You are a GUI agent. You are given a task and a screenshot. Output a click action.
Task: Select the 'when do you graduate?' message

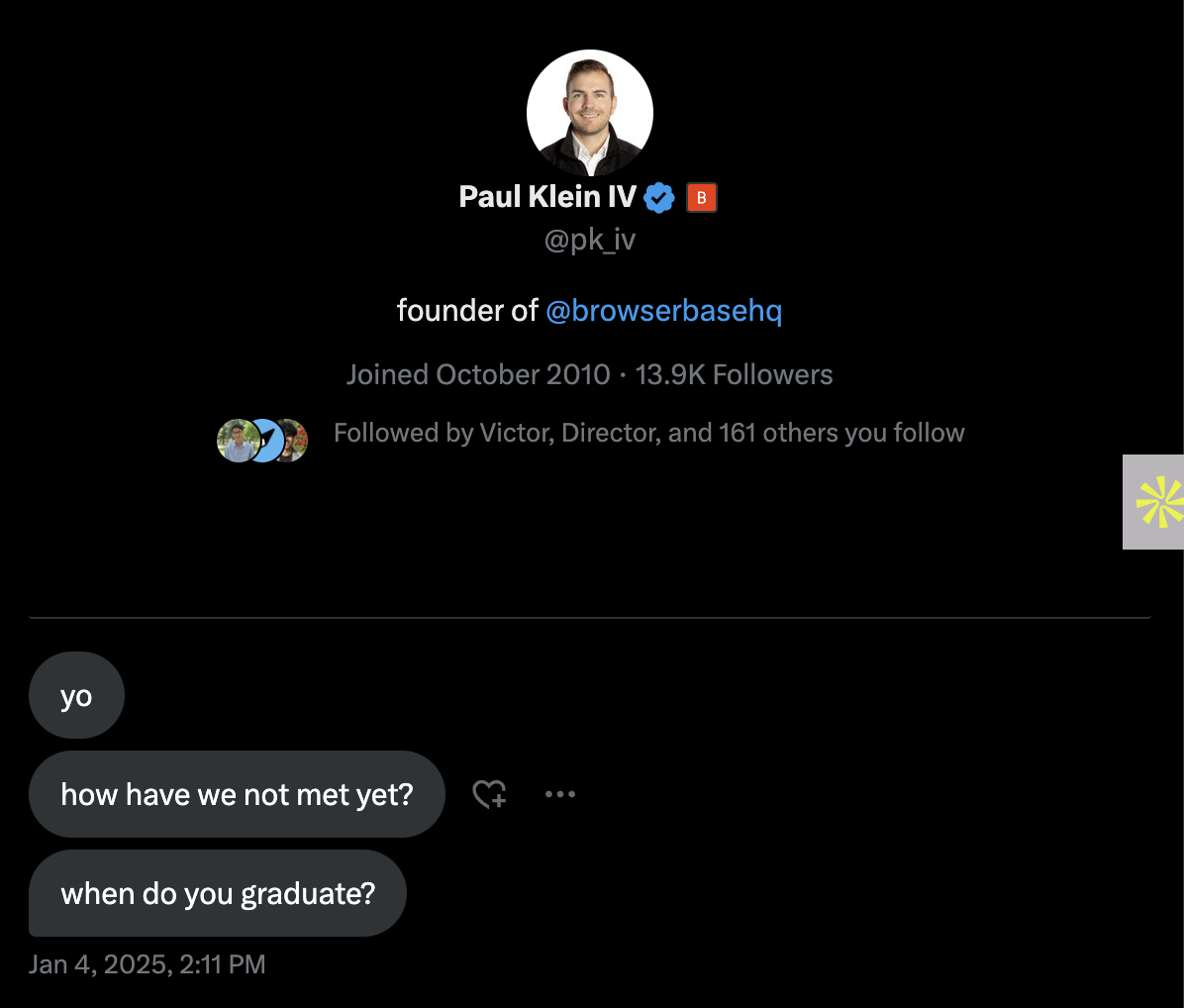(218, 893)
